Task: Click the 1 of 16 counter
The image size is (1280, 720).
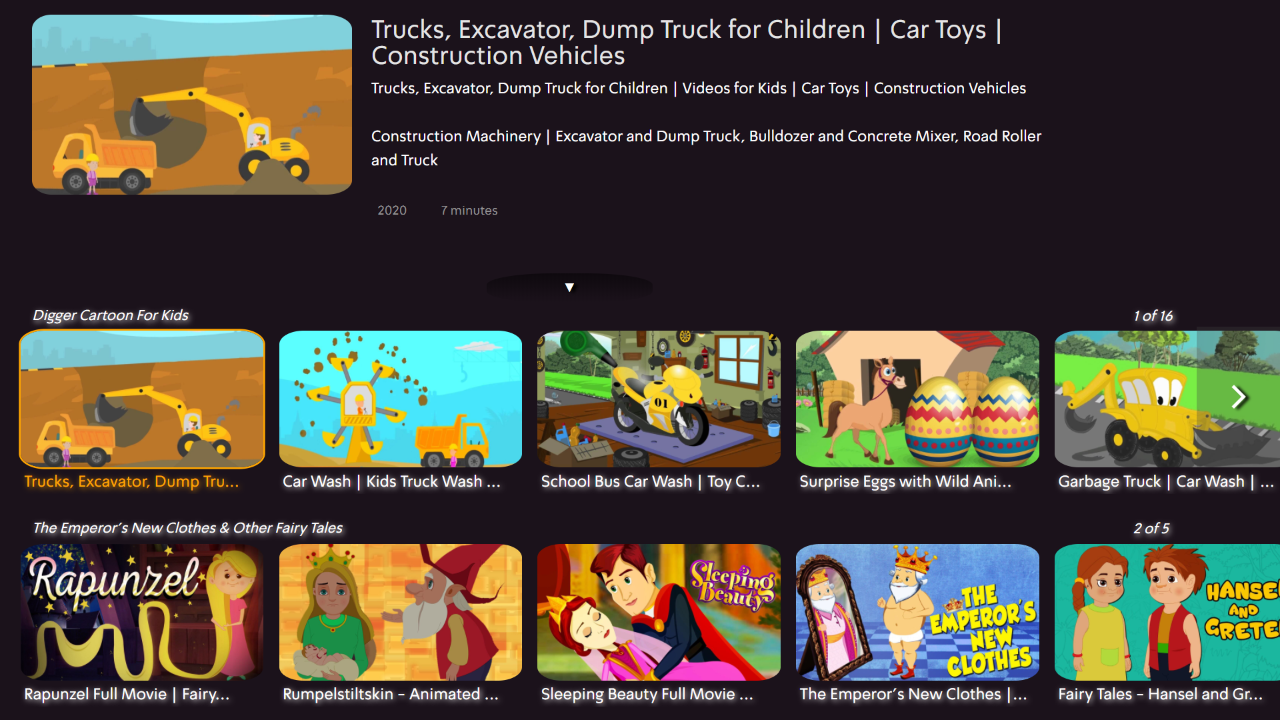Action: pyautogui.click(x=1153, y=315)
